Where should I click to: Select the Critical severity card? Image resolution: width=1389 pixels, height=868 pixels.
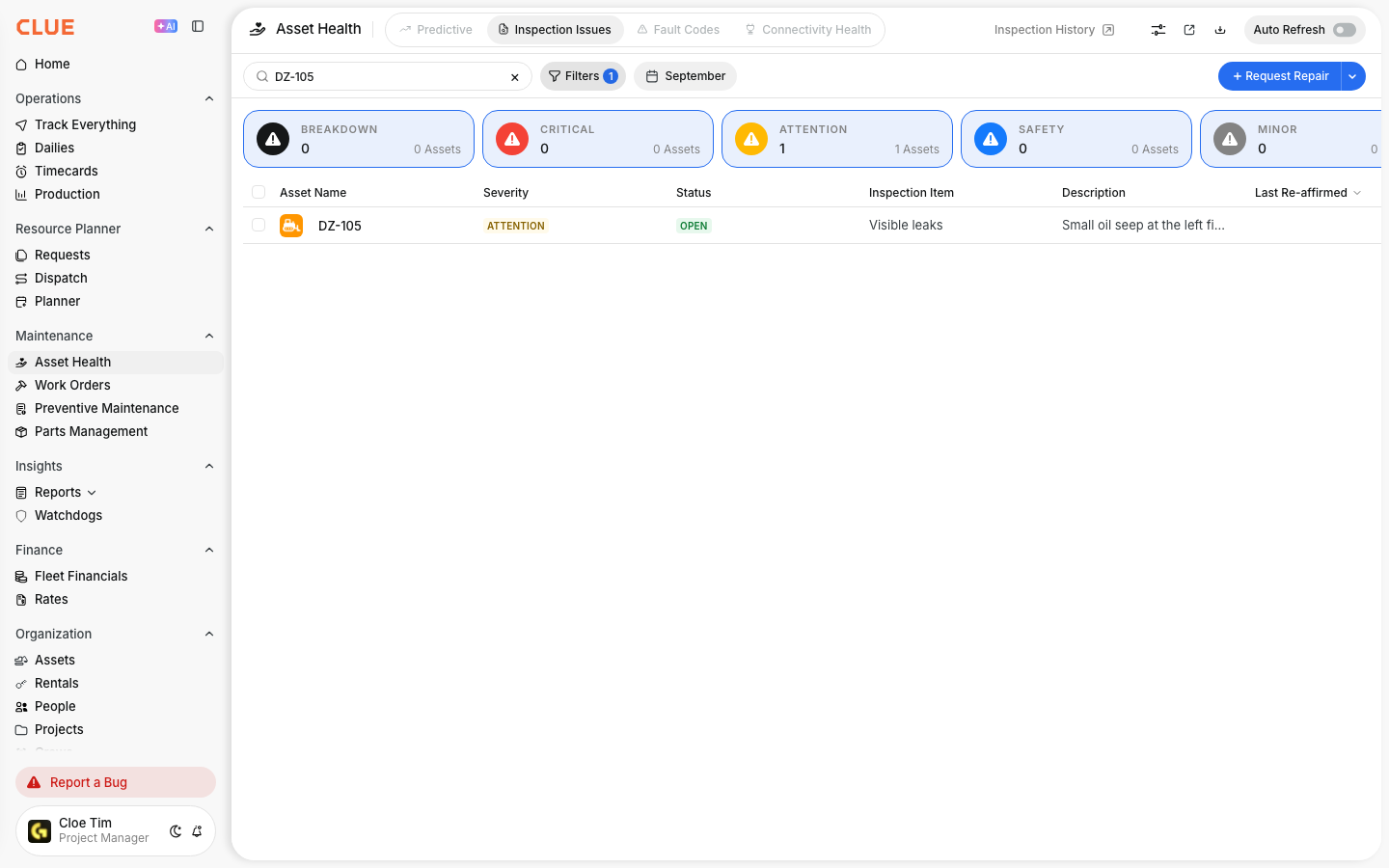[x=598, y=139]
